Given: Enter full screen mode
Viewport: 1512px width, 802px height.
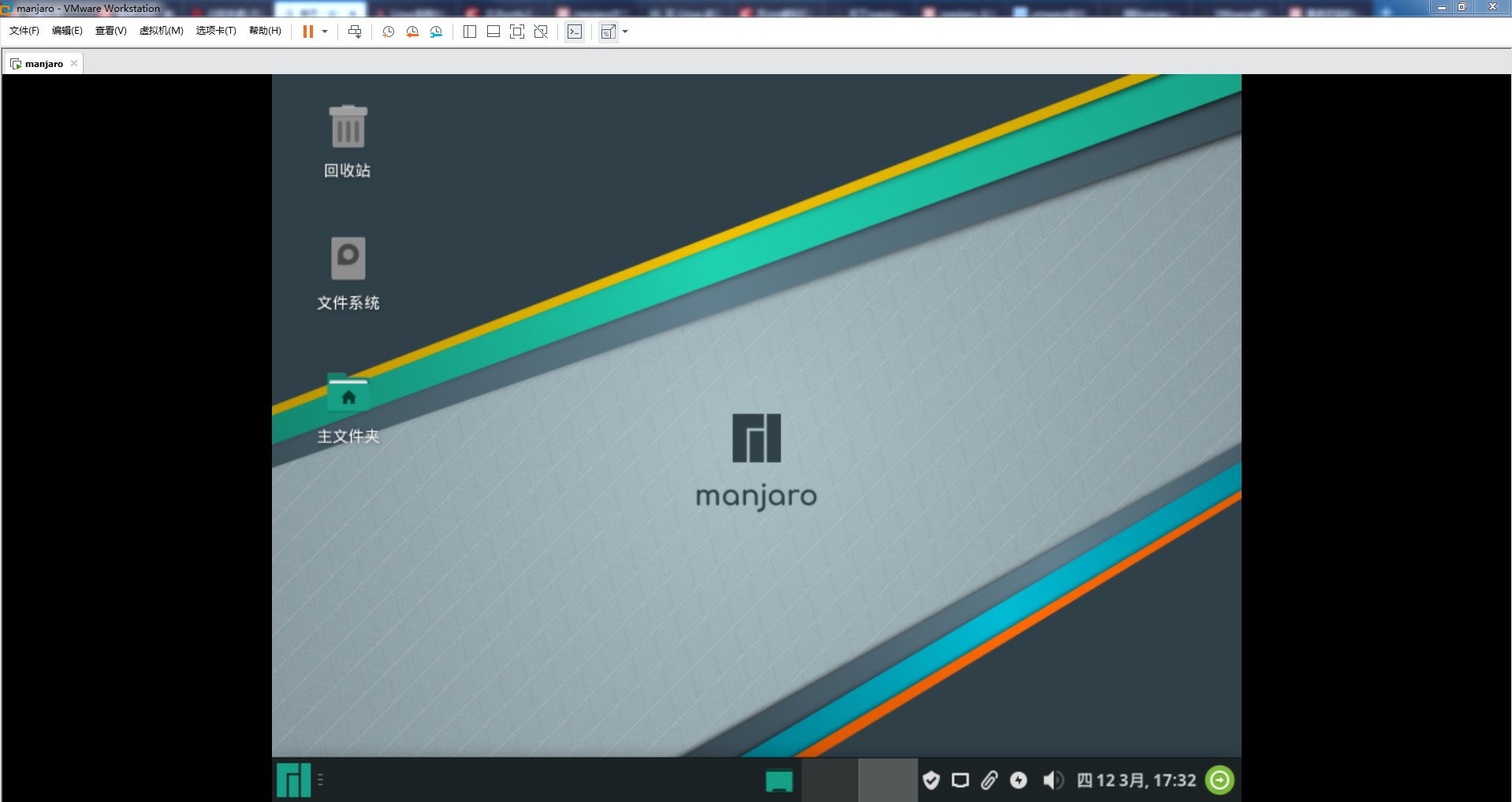Looking at the screenshot, I should point(517,32).
